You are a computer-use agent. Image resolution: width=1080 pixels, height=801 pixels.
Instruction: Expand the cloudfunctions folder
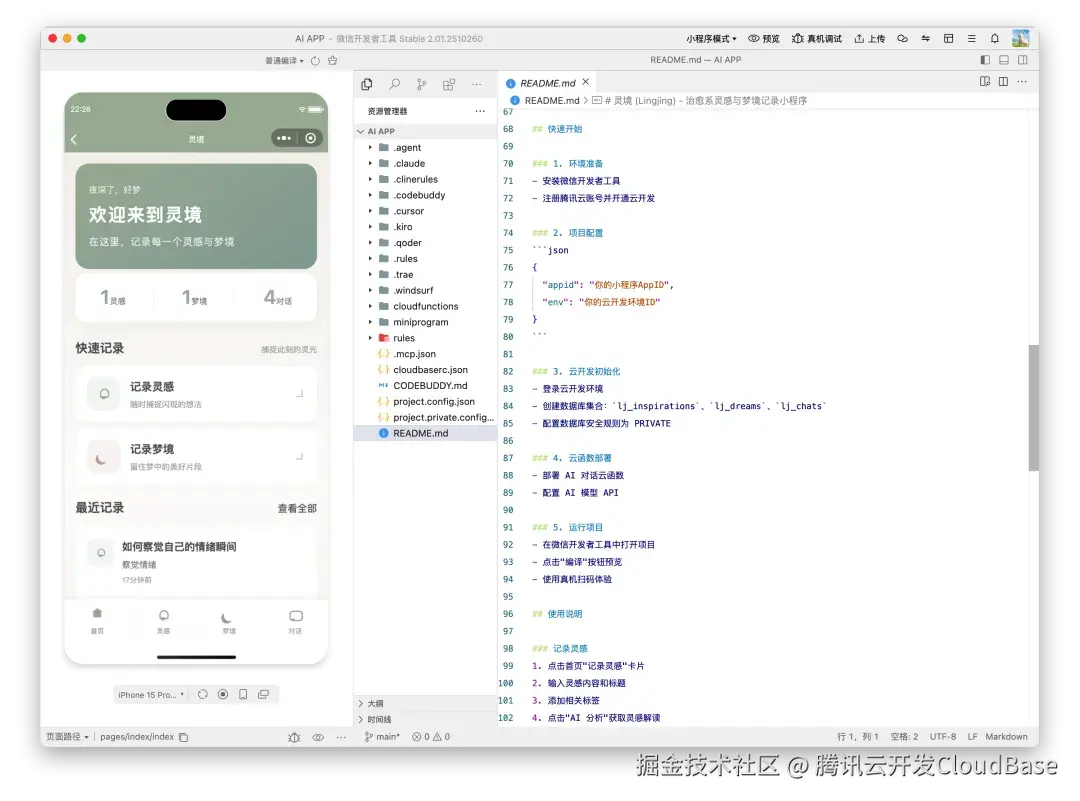point(419,306)
